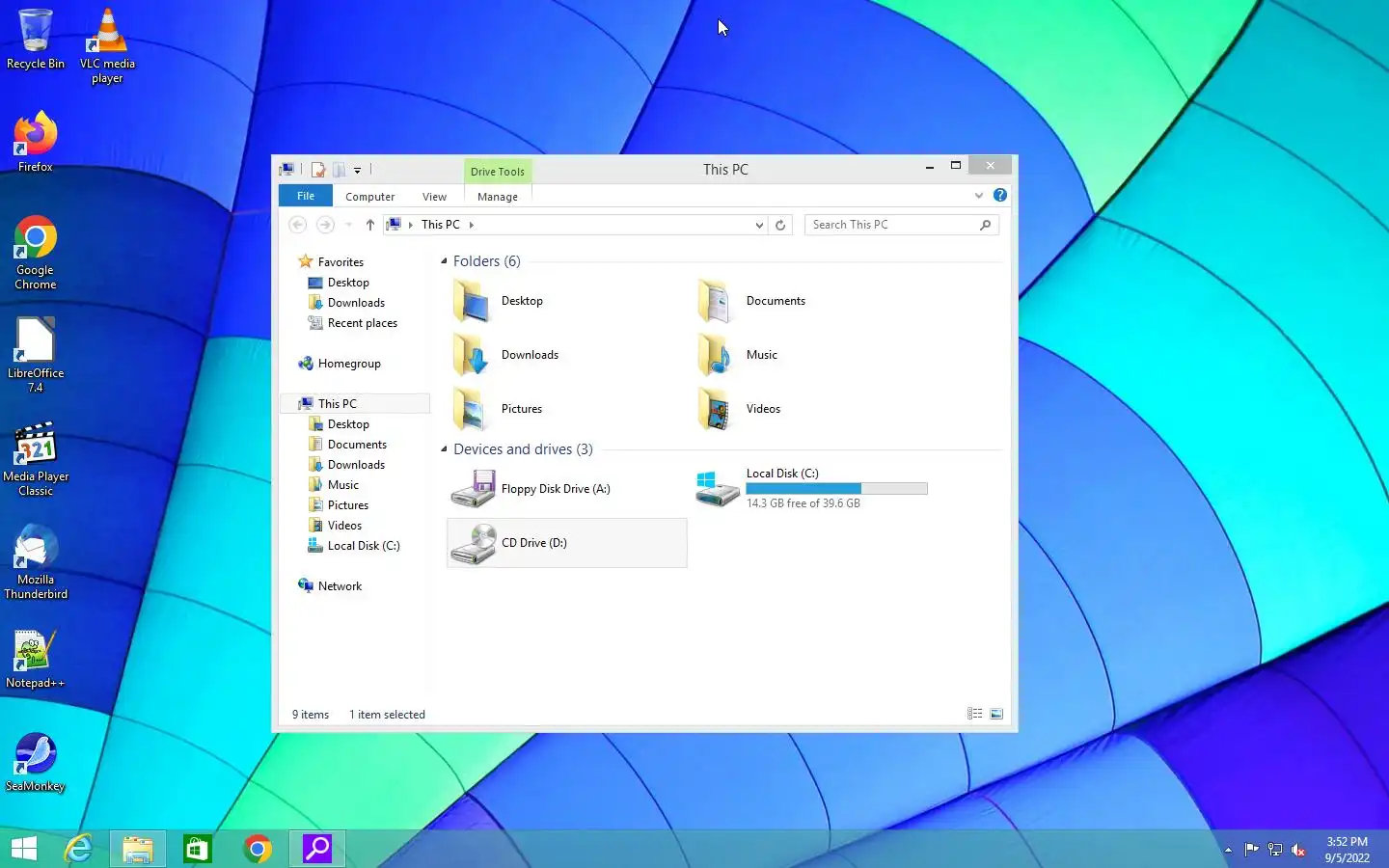This screenshot has width=1389, height=868.
Task: Select Network in navigation pane
Action: (340, 586)
